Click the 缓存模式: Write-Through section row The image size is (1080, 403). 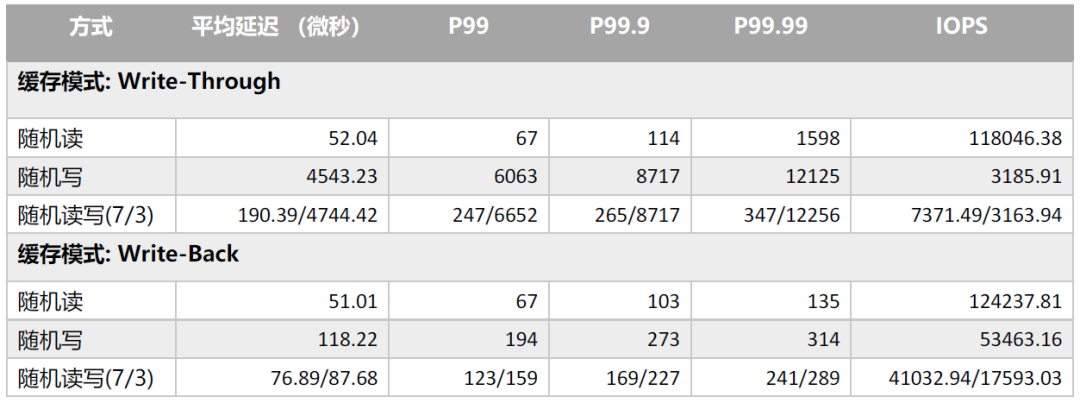coord(539,90)
